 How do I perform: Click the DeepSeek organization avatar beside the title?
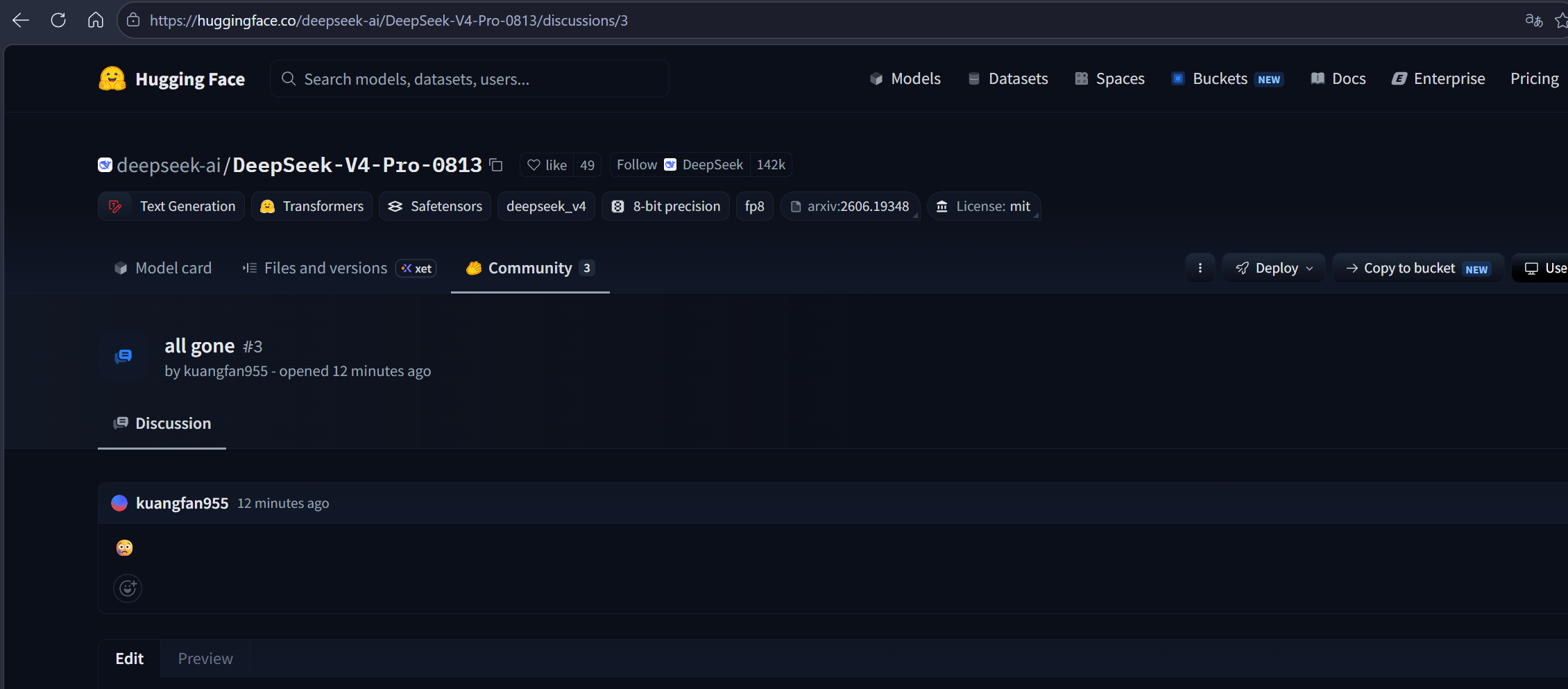point(105,164)
